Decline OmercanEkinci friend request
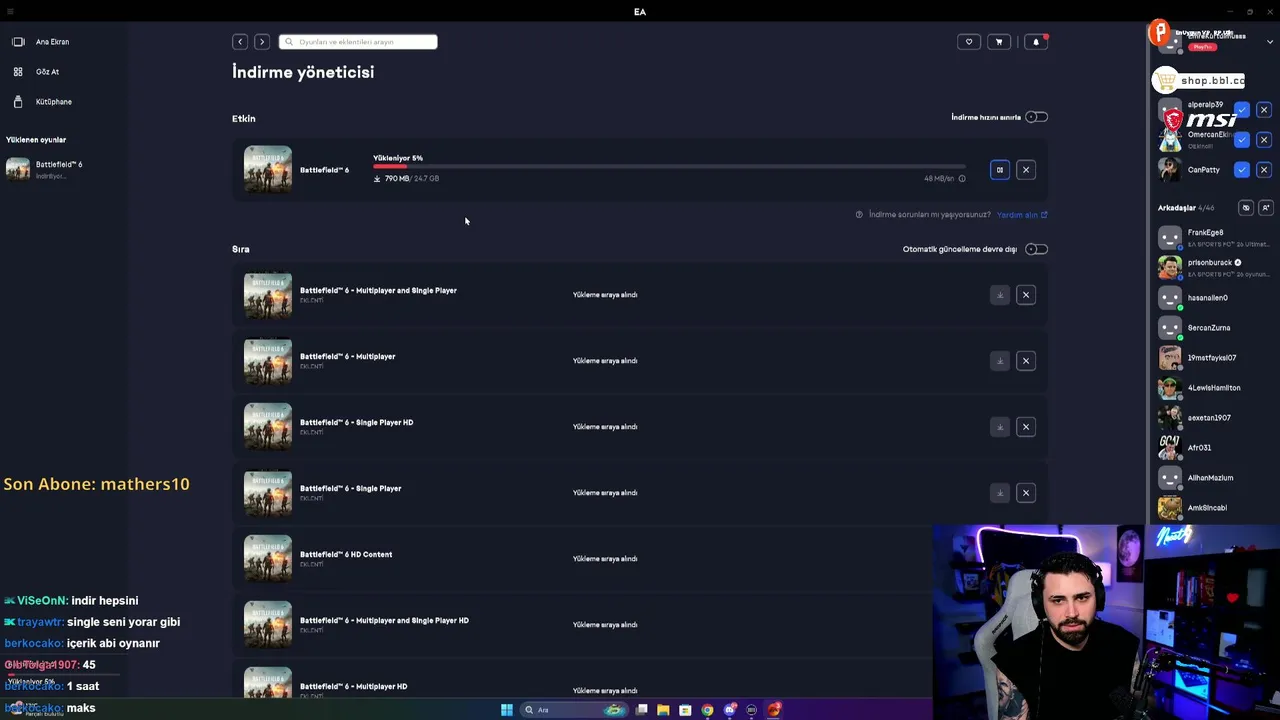This screenshot has height=720, width=1280. coord(1264,140)
